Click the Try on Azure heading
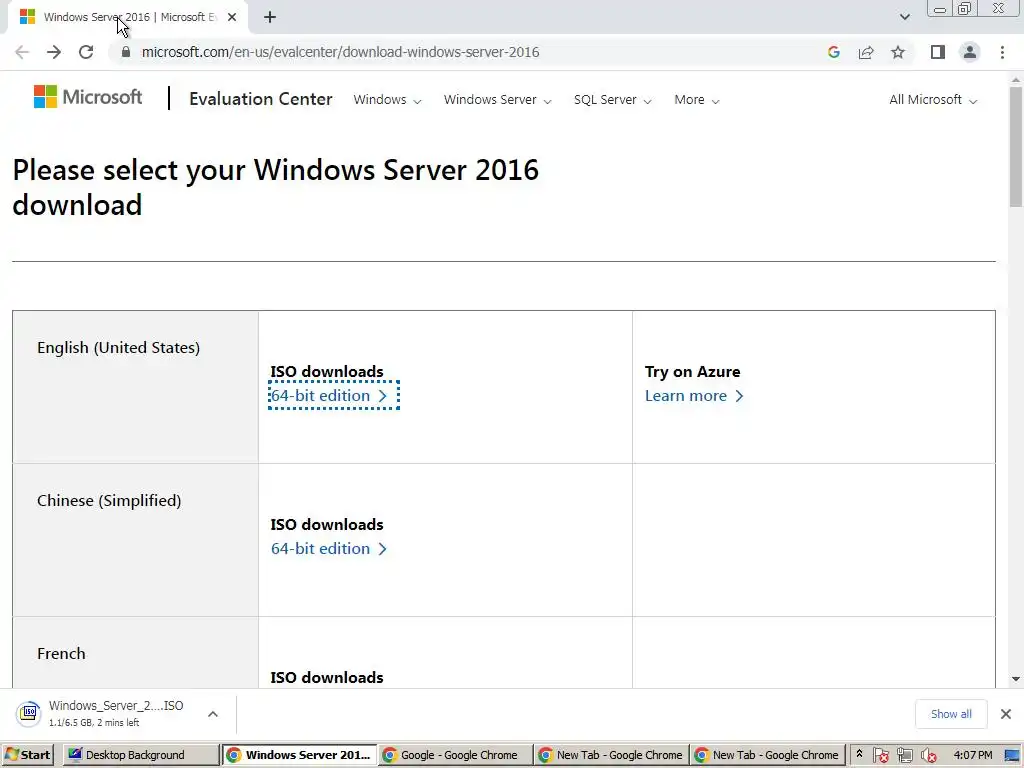1024x768 pixels. [692, 372]
